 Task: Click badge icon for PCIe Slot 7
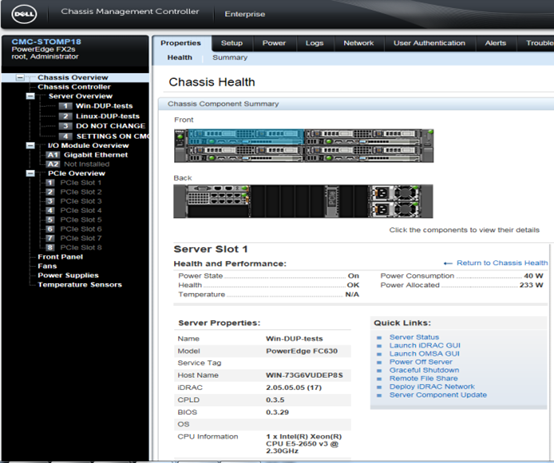[x=50, y=238]
